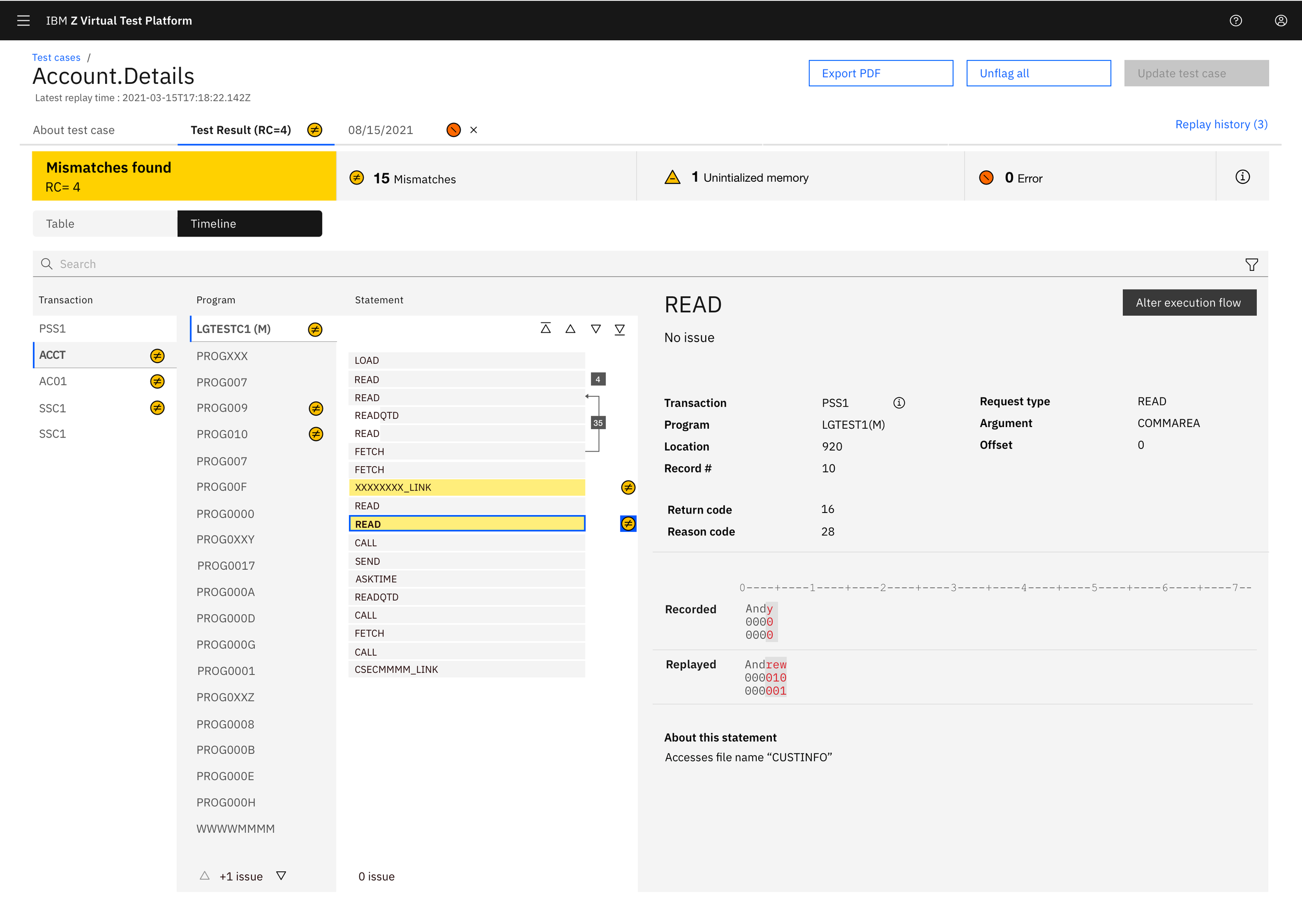Open the user profile icon
The height and width of the screenshot is (924, 1302).
[1280, 20]
